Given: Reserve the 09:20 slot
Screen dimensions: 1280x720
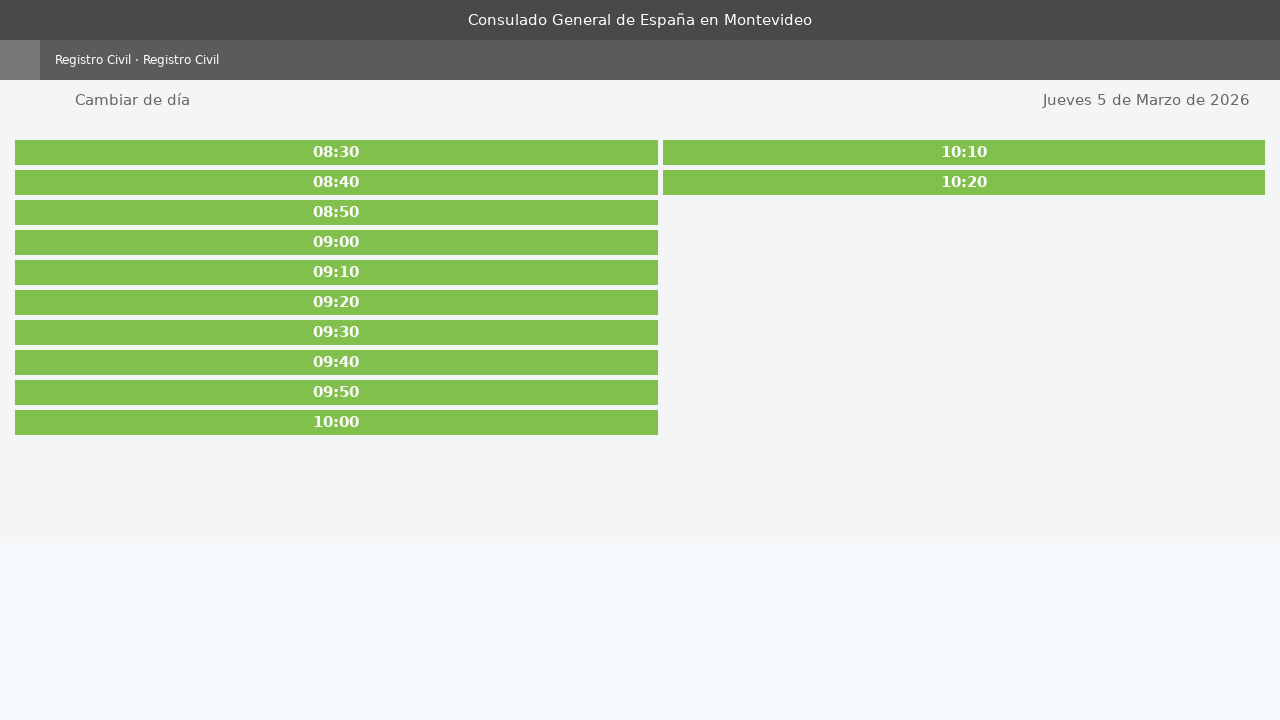Looking at the screenshot, I should coord(336,302).
